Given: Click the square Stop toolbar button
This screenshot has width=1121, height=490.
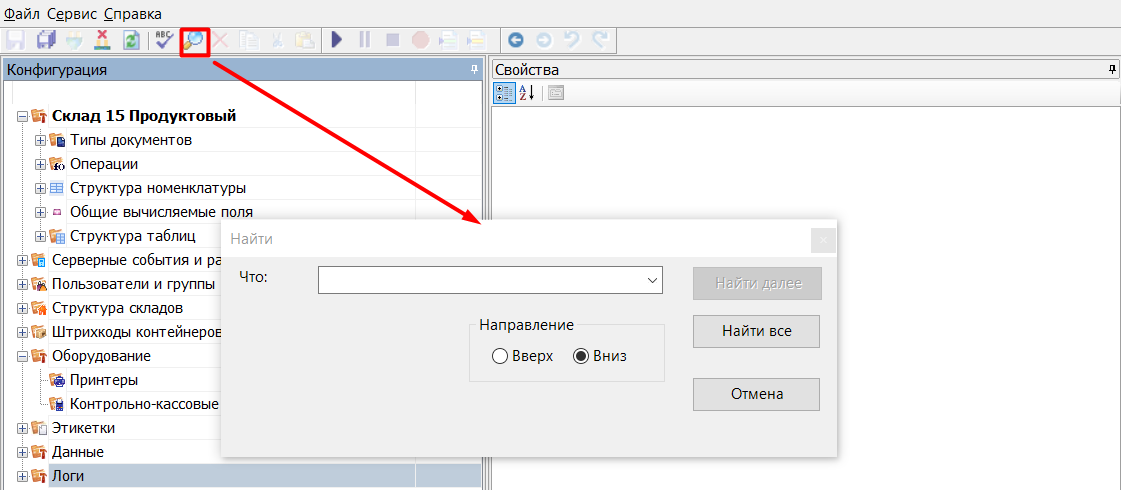Looking at the screenshot, I should [x=392, y=40].
